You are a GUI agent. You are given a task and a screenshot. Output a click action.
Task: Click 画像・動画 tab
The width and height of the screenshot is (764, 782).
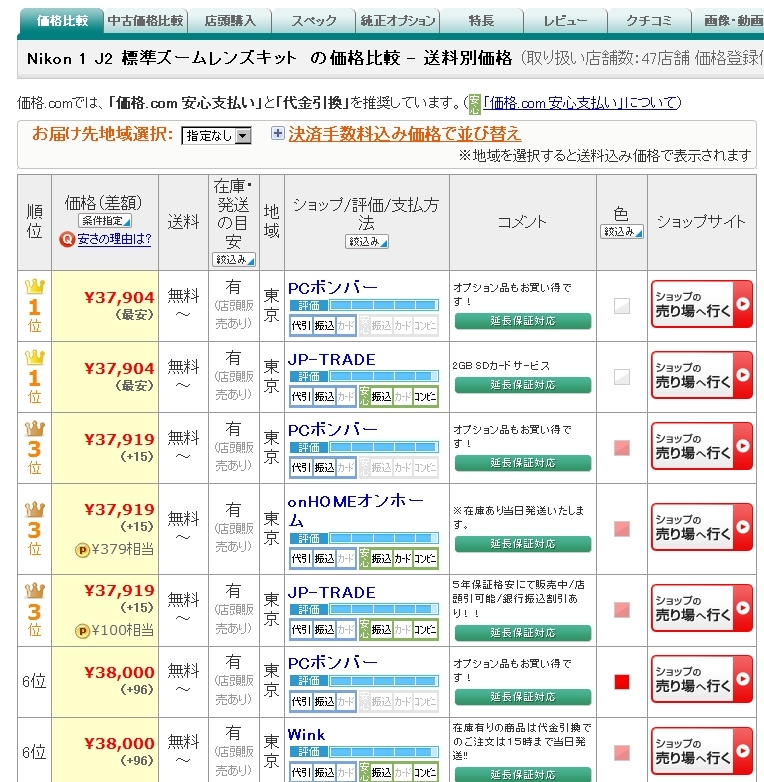tap(729, 21)
